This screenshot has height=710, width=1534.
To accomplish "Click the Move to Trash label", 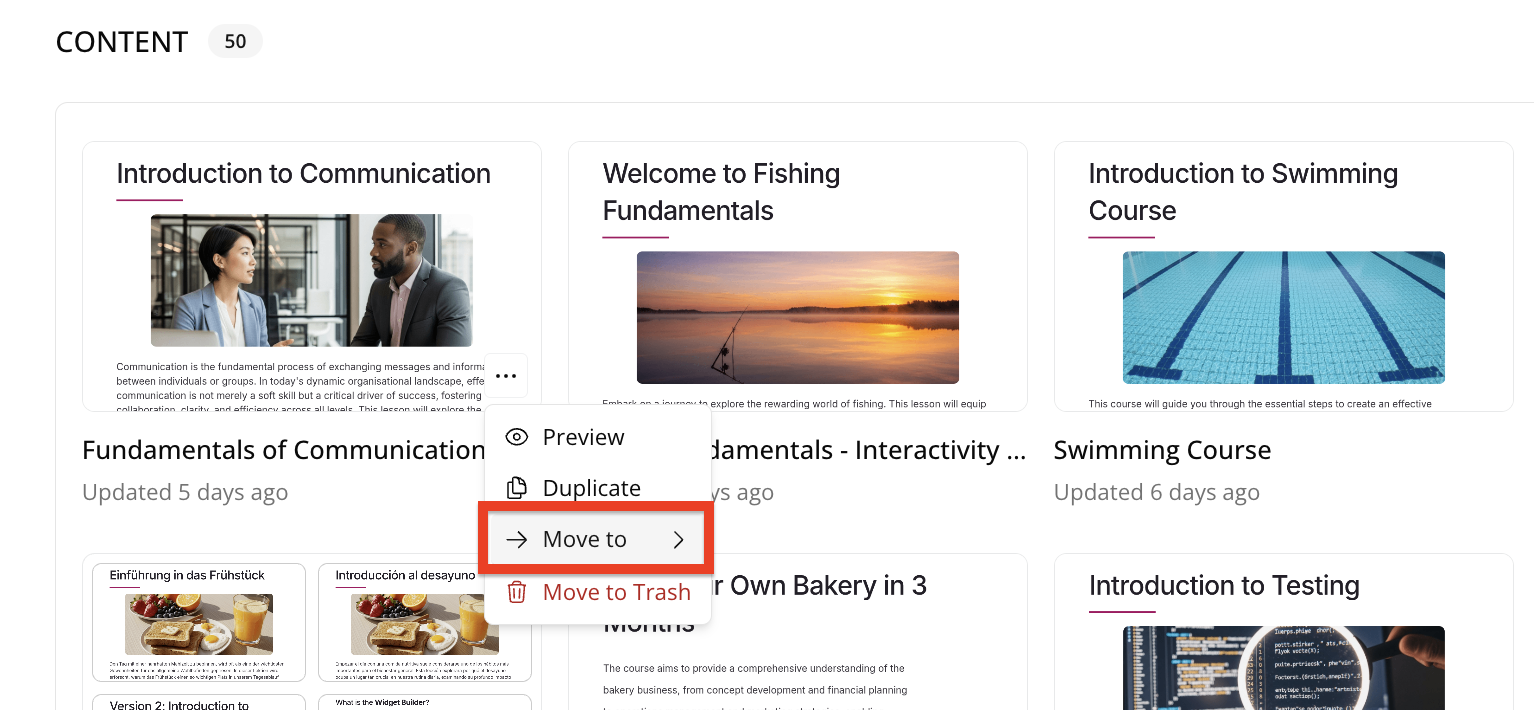I will (x=616, y=592).
